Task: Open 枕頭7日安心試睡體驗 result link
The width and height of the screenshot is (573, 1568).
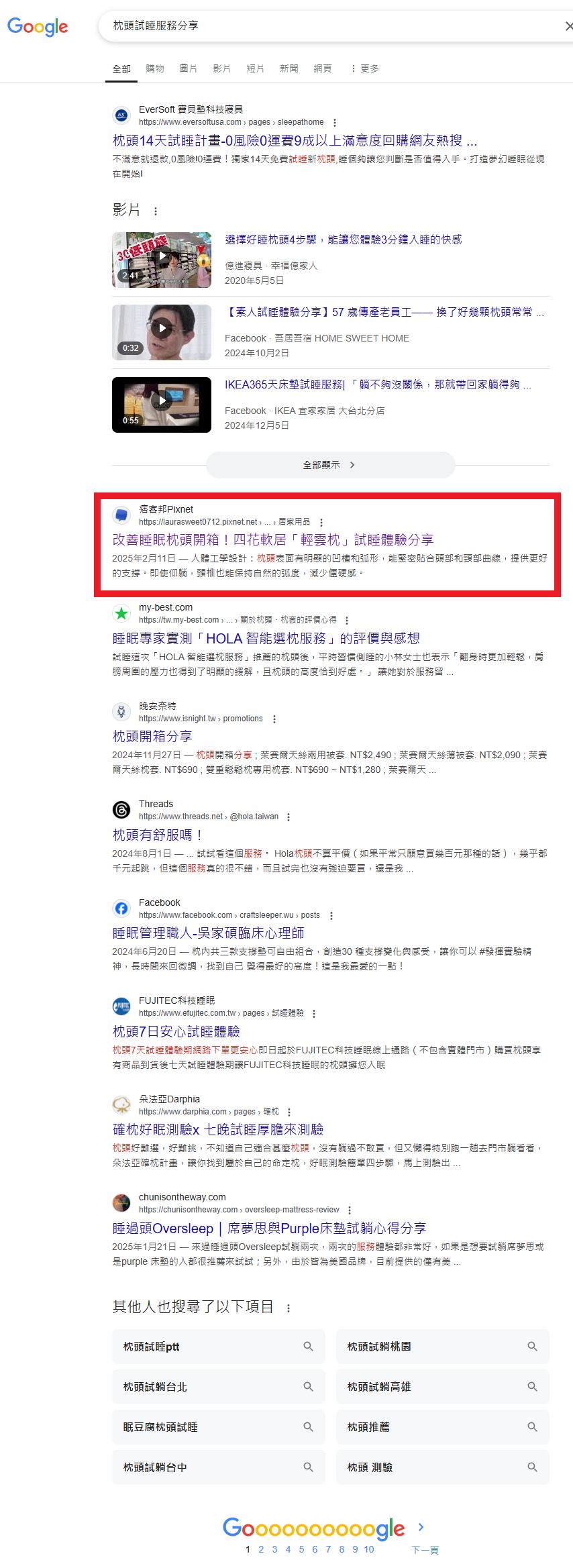Action: (x=176, y=1031)
